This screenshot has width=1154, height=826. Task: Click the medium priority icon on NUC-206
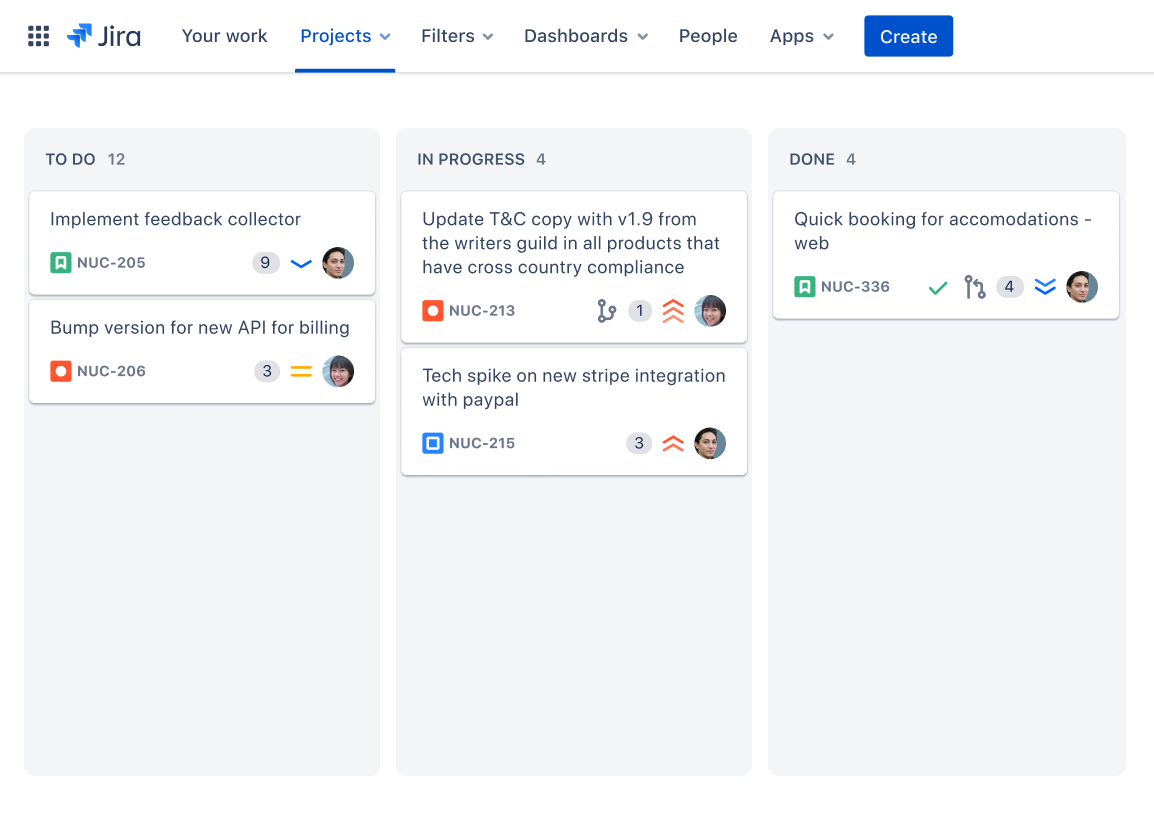(301, 370)
